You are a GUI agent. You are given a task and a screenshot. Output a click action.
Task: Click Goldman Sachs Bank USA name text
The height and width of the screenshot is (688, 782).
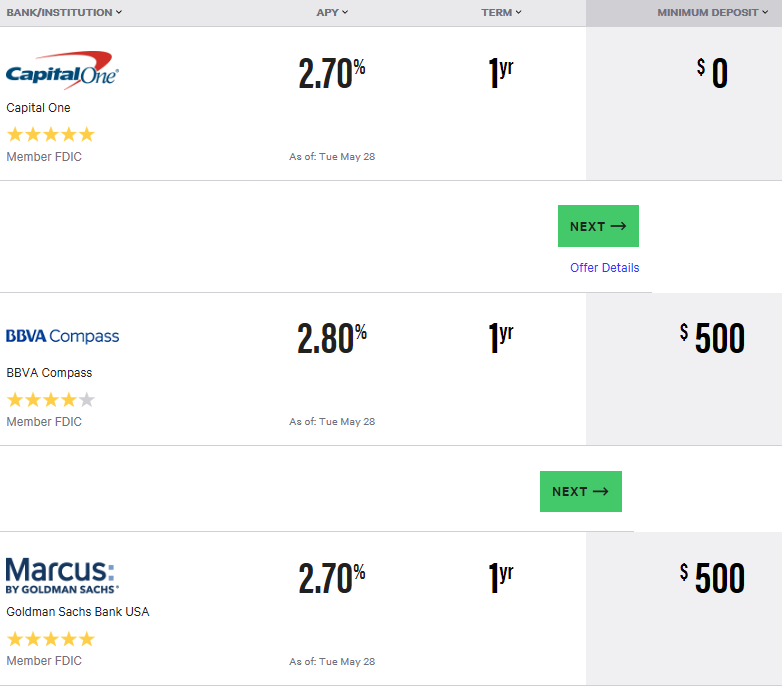[x=77, y=612]
